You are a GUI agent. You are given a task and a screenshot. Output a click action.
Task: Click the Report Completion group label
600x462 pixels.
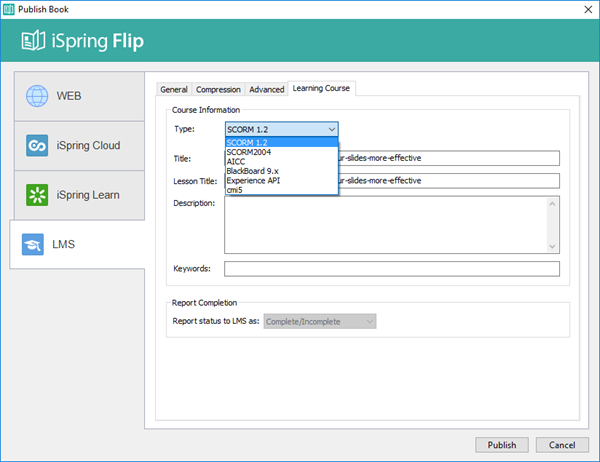pos(204,303)
